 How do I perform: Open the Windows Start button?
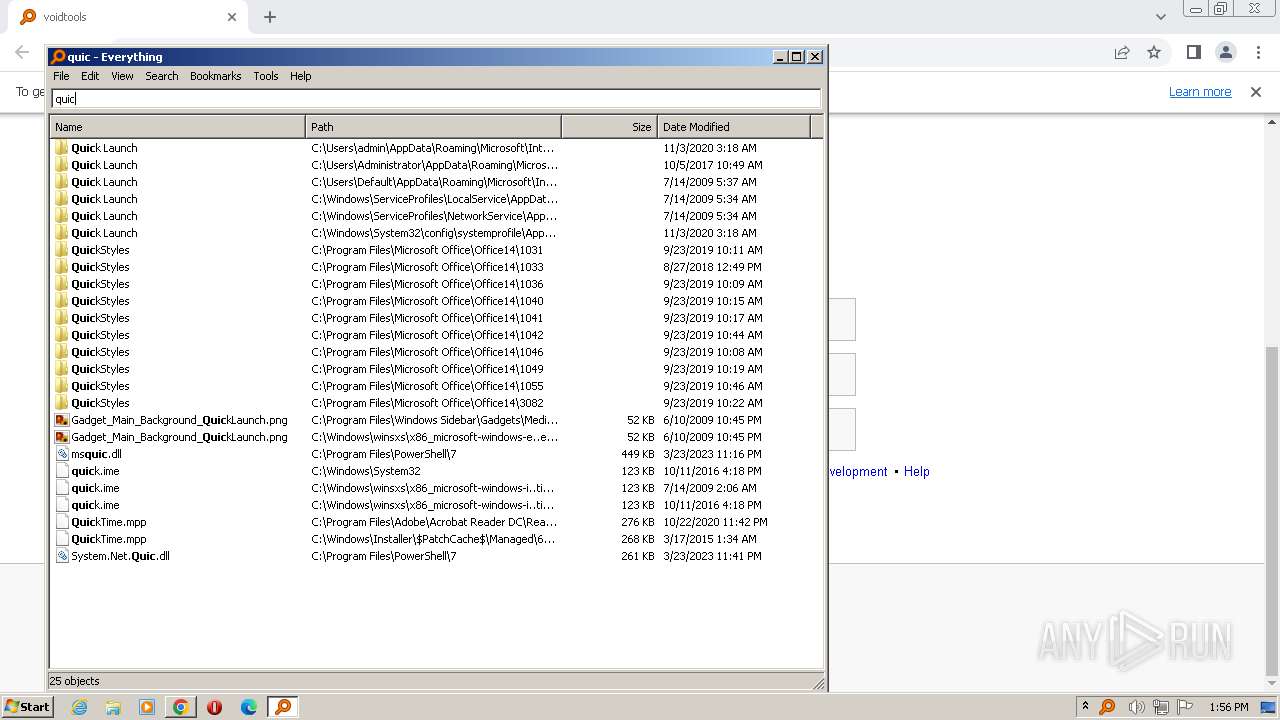[x=28, y=707]
